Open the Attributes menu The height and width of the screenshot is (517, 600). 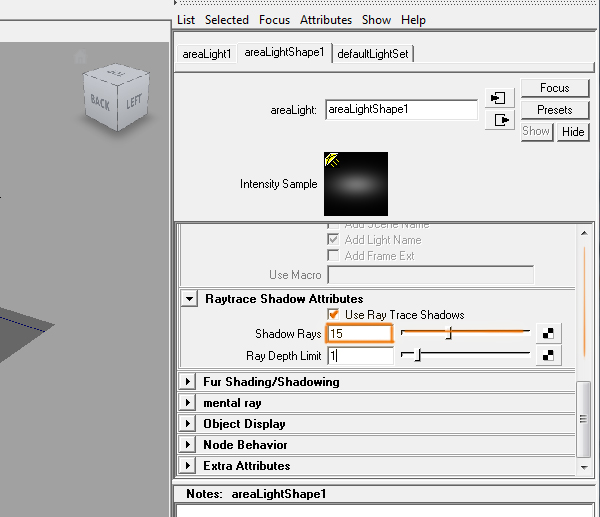[326, 20]
